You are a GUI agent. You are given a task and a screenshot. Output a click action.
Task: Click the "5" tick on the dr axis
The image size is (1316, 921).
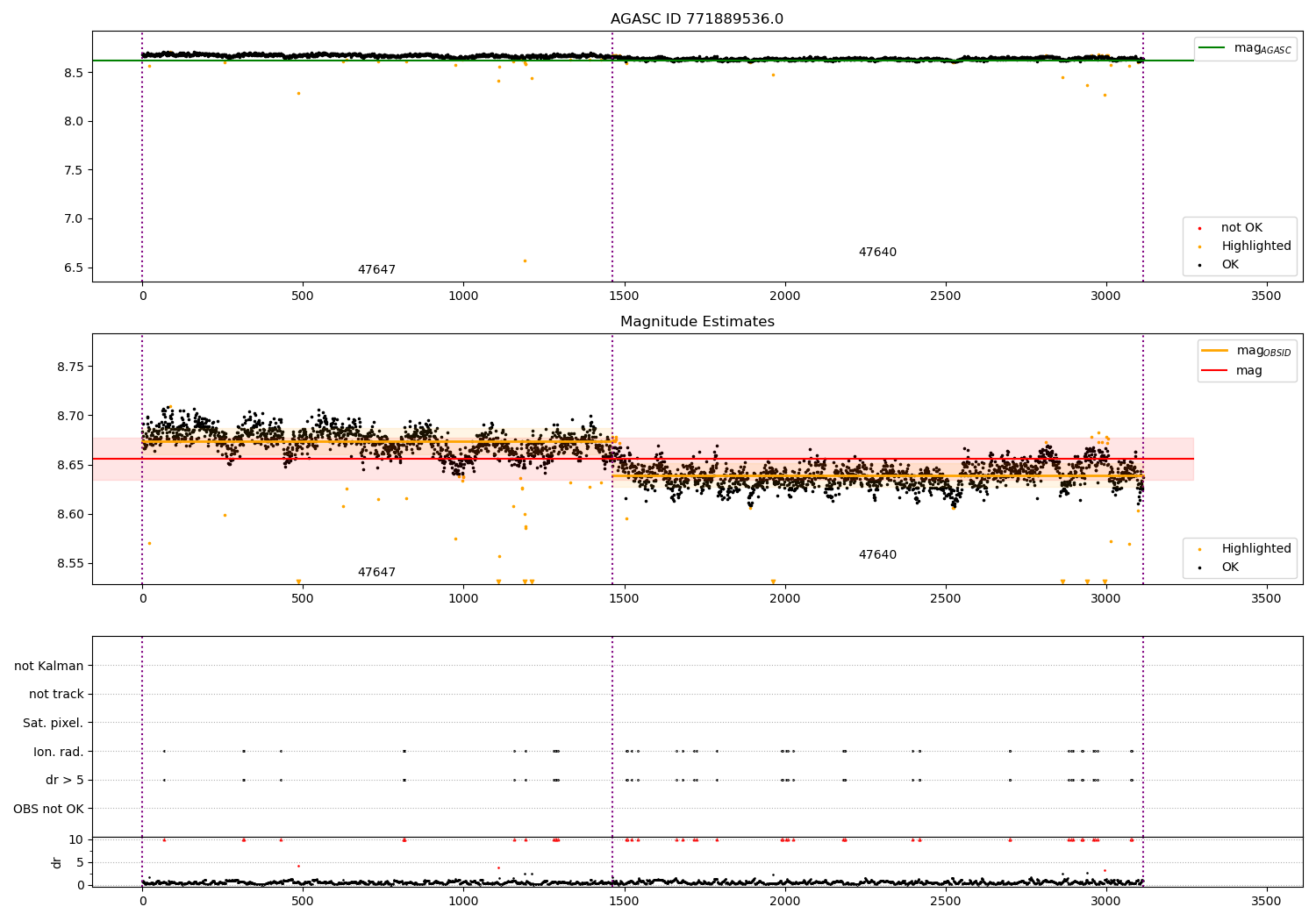point(80,862)
